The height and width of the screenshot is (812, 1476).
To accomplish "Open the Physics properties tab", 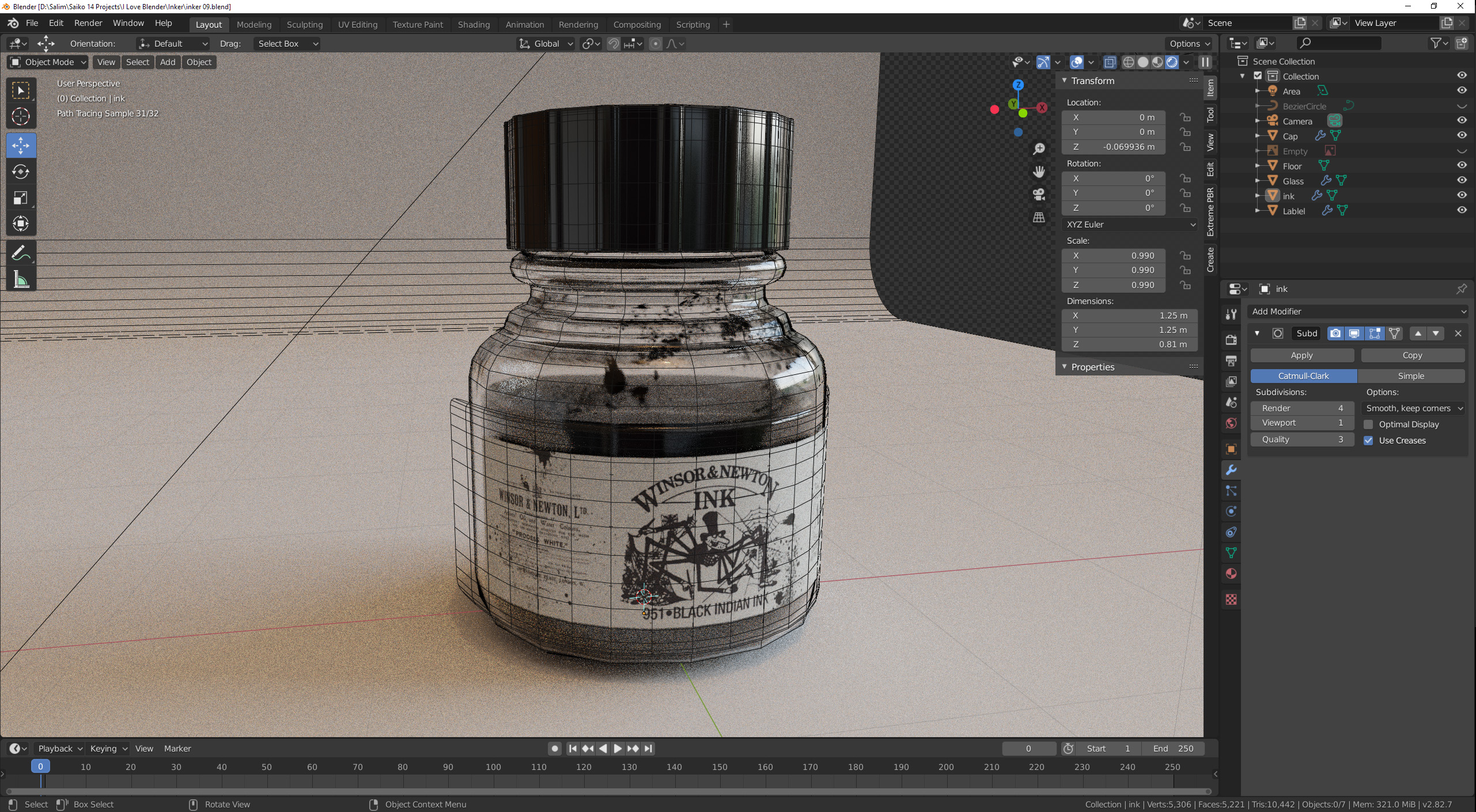I will click(x=1231, y=511).
